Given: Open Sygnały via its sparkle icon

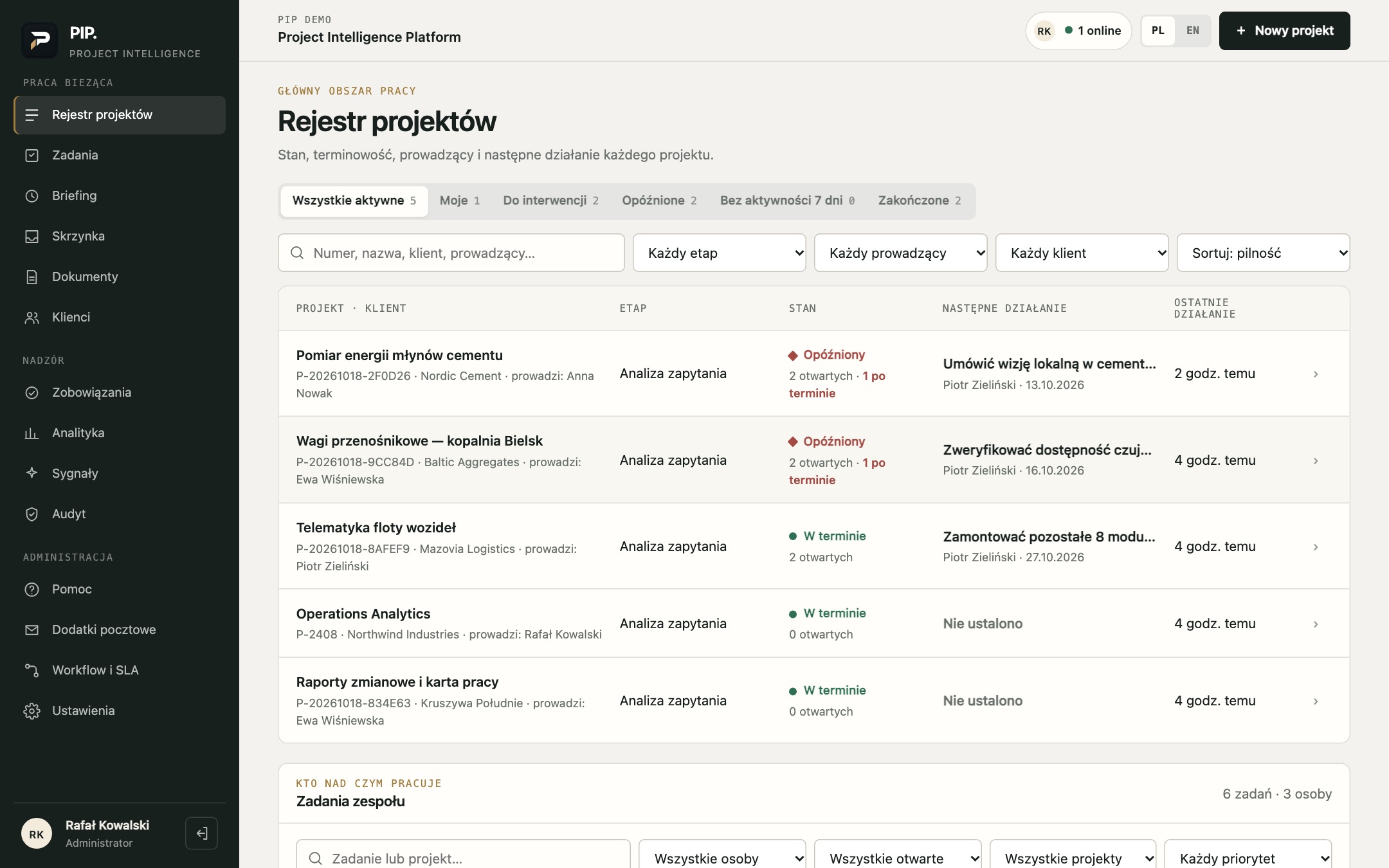Looking at the screenshot, I should [x=32, y=473].
